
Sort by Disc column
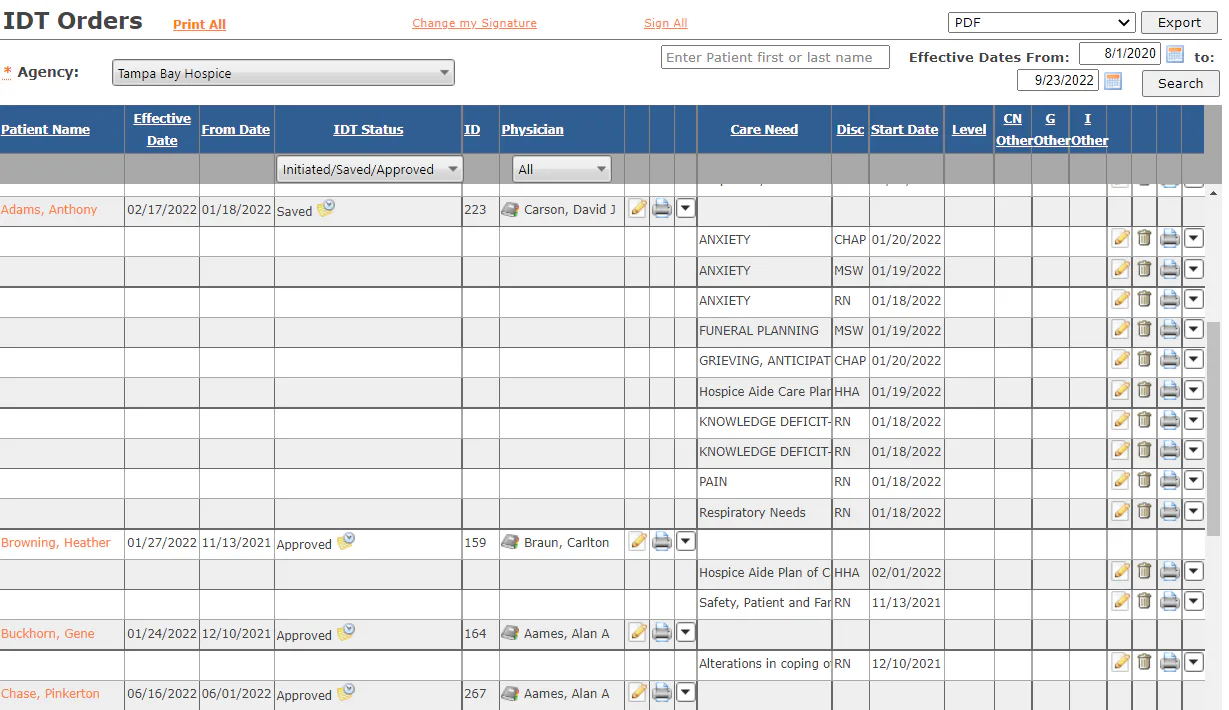[x=850, y=130]
